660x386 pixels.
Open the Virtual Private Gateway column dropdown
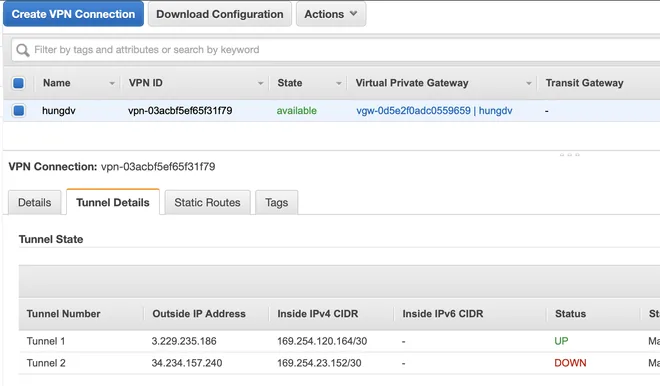(x=529, y=83)
